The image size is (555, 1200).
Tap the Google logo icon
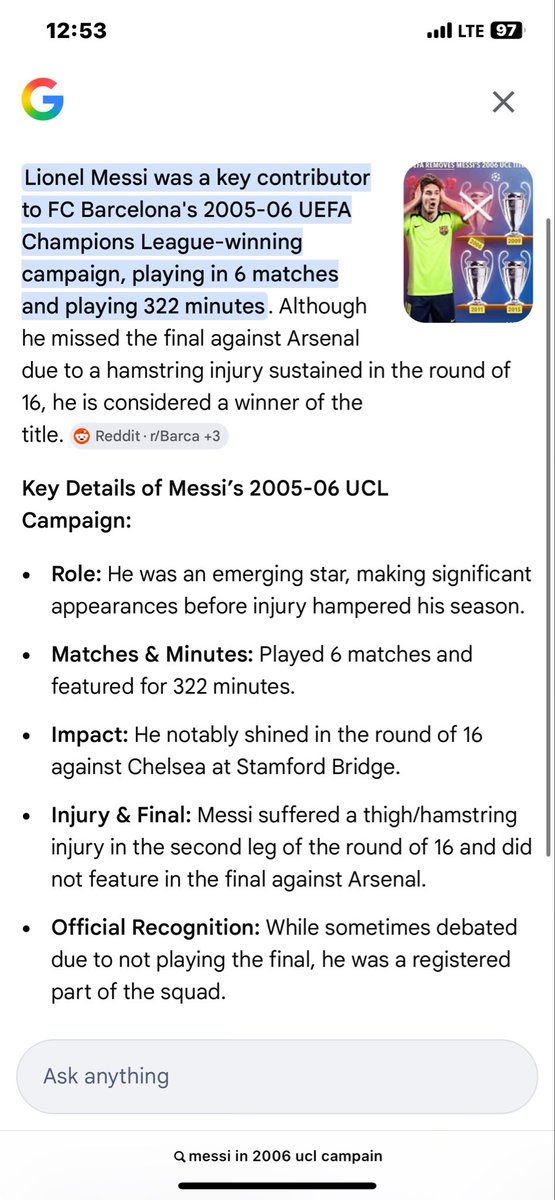coord(43,101)
